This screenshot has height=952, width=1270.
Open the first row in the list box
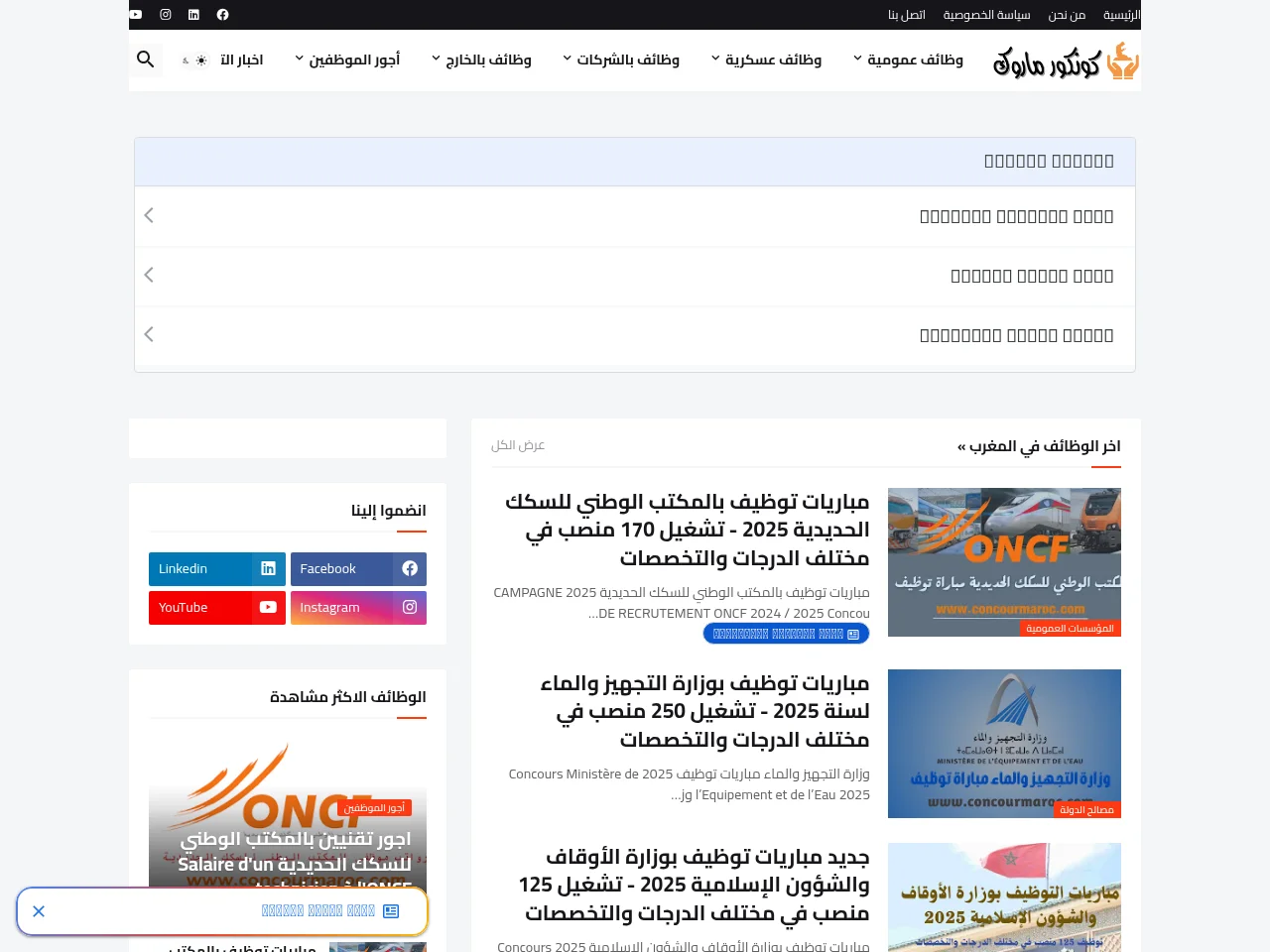click(x=635, y=216)
